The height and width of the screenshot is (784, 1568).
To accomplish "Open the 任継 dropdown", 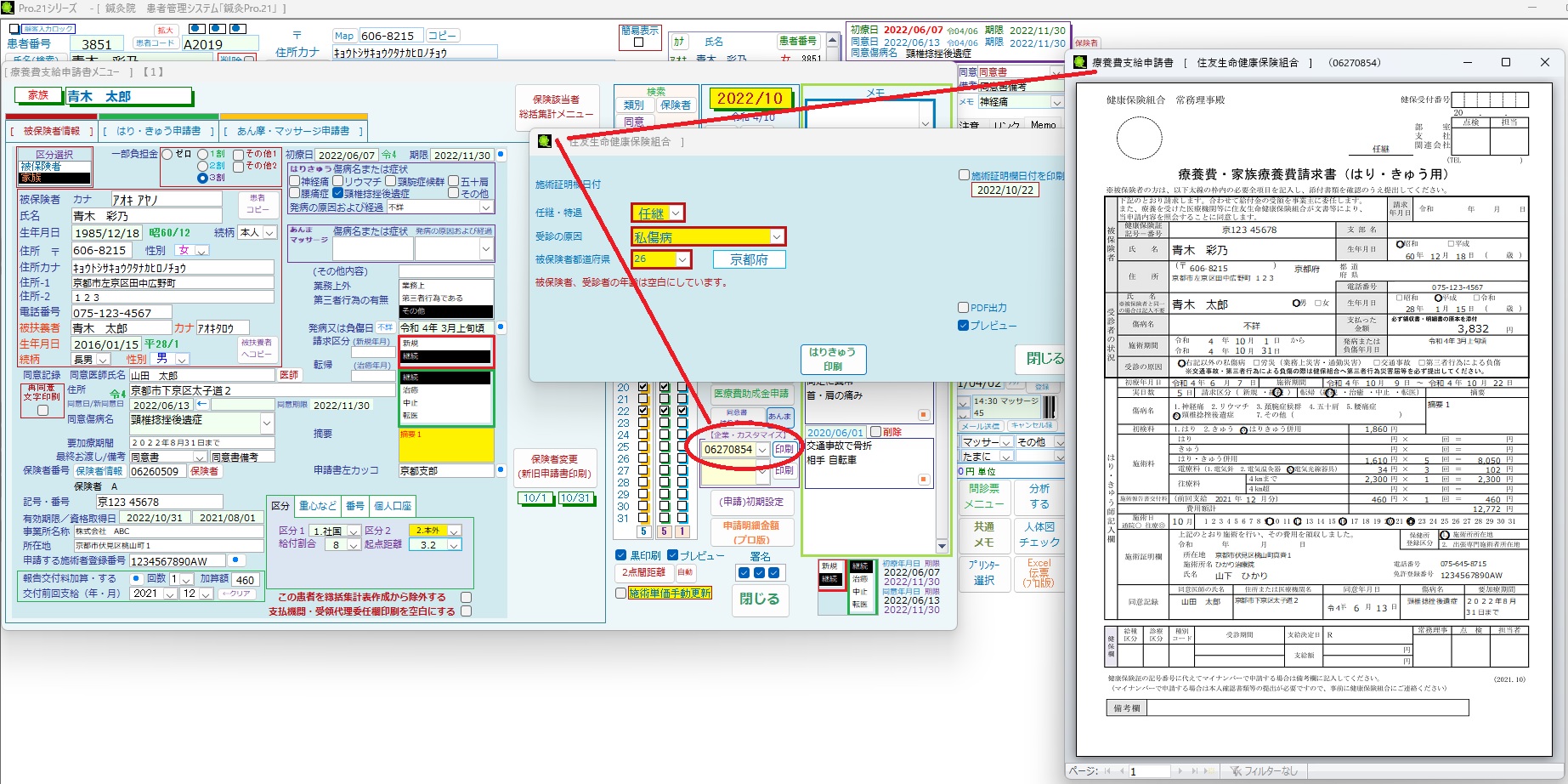I will [676, 213].
